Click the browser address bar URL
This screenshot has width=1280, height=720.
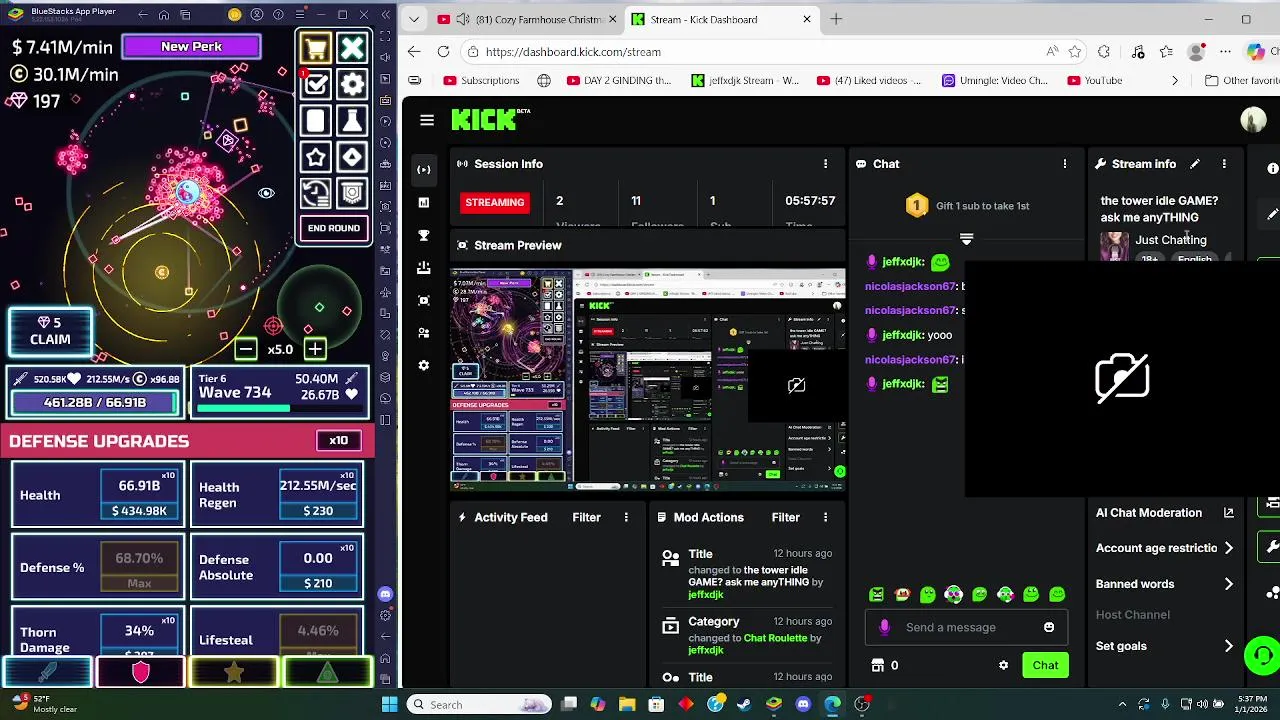tap(573, 52)
